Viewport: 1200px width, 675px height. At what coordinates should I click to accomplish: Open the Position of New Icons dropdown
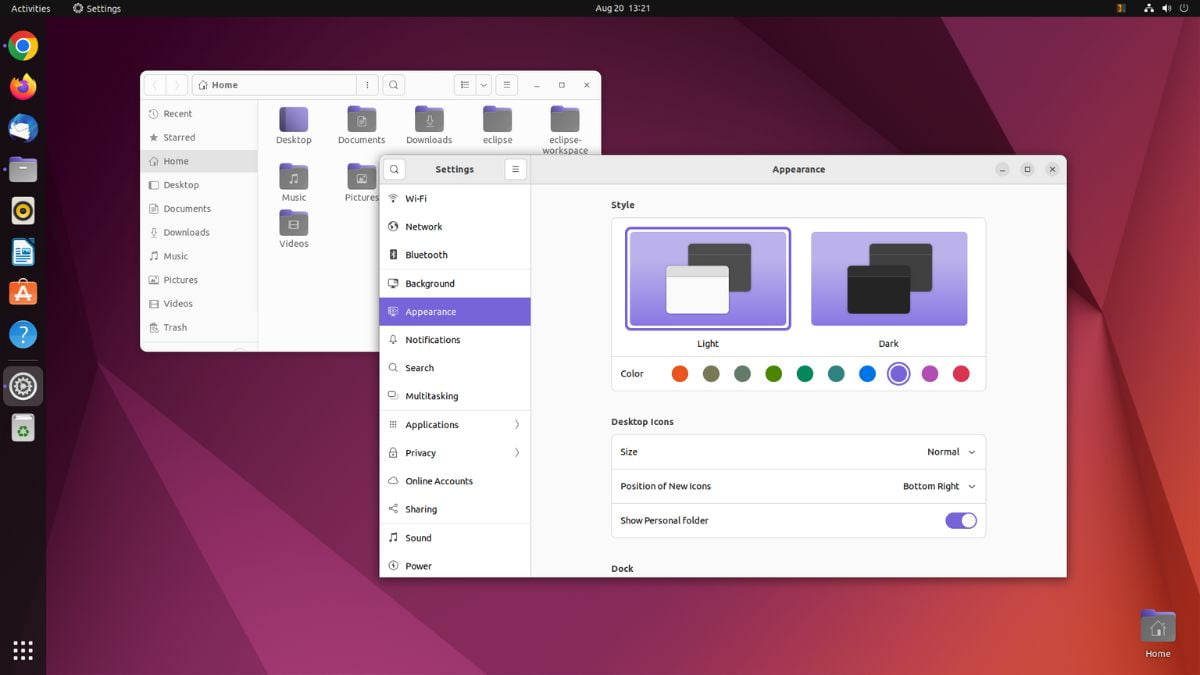click(941, 486)
